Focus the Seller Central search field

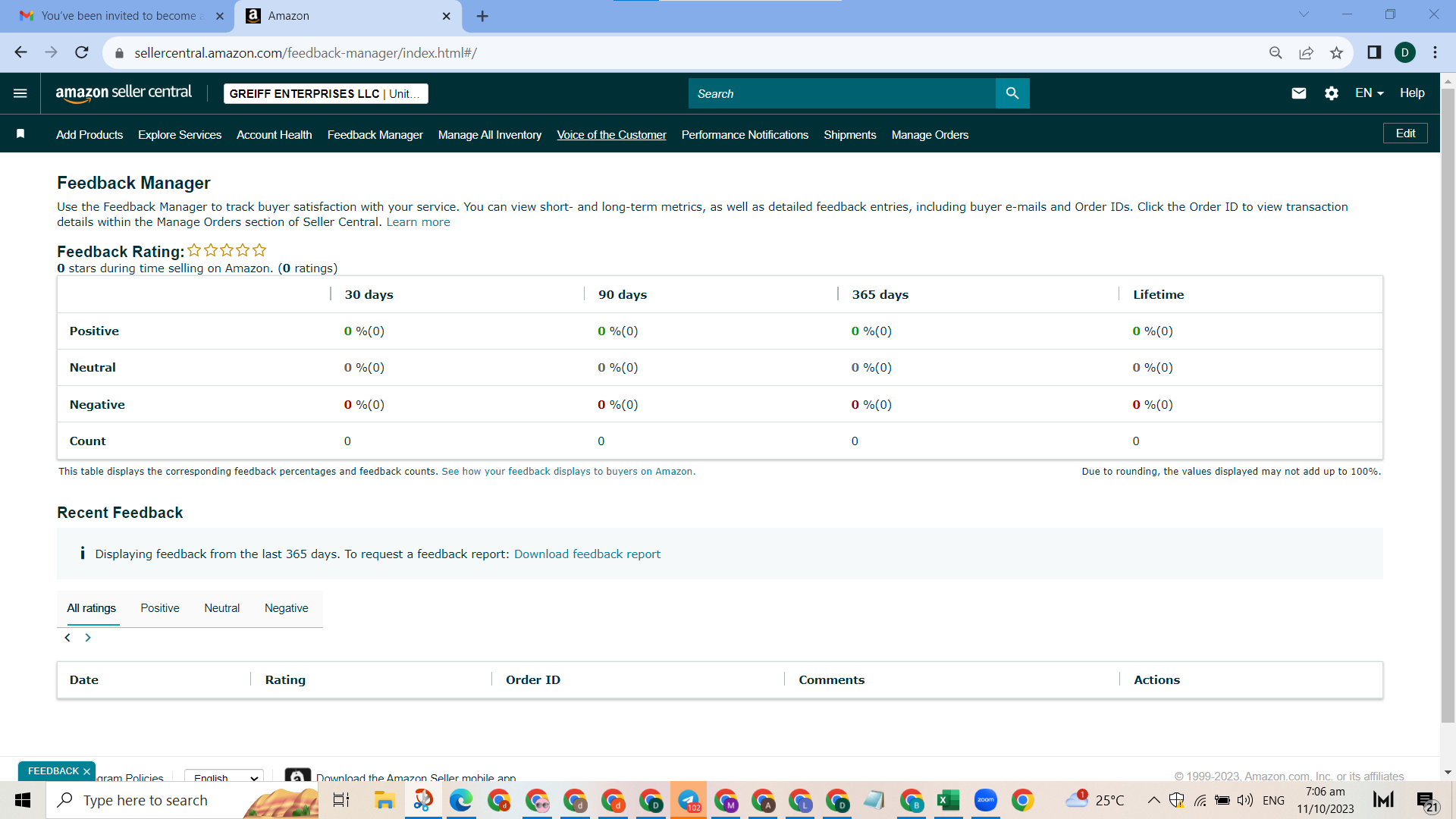tap(842, 93)
